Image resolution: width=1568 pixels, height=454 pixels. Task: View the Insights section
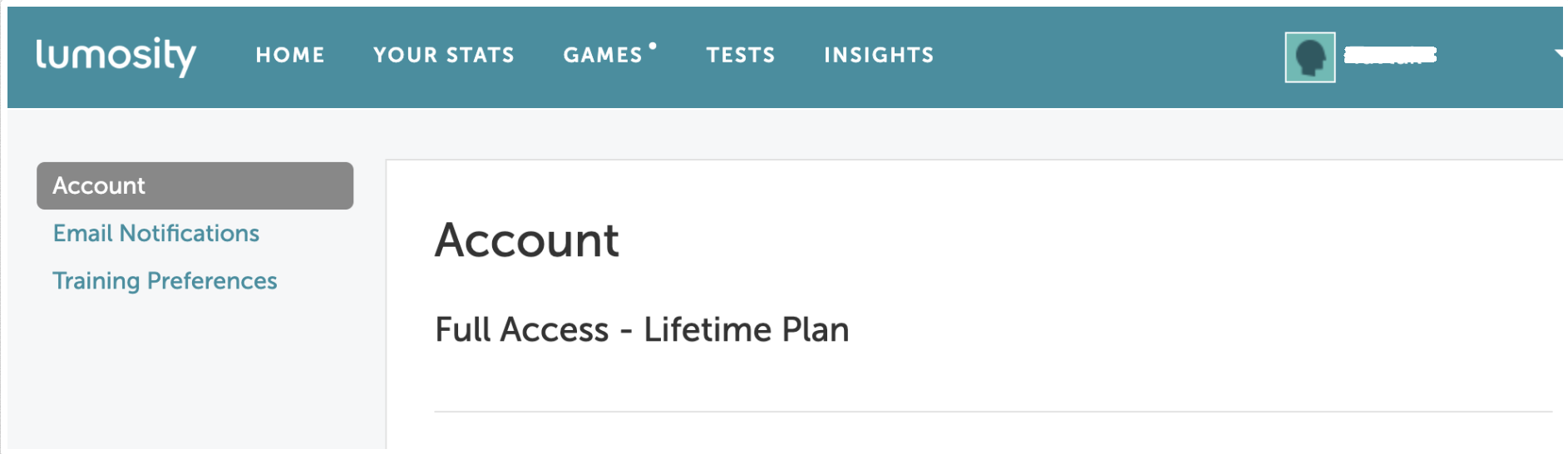(x=879, y=56)
